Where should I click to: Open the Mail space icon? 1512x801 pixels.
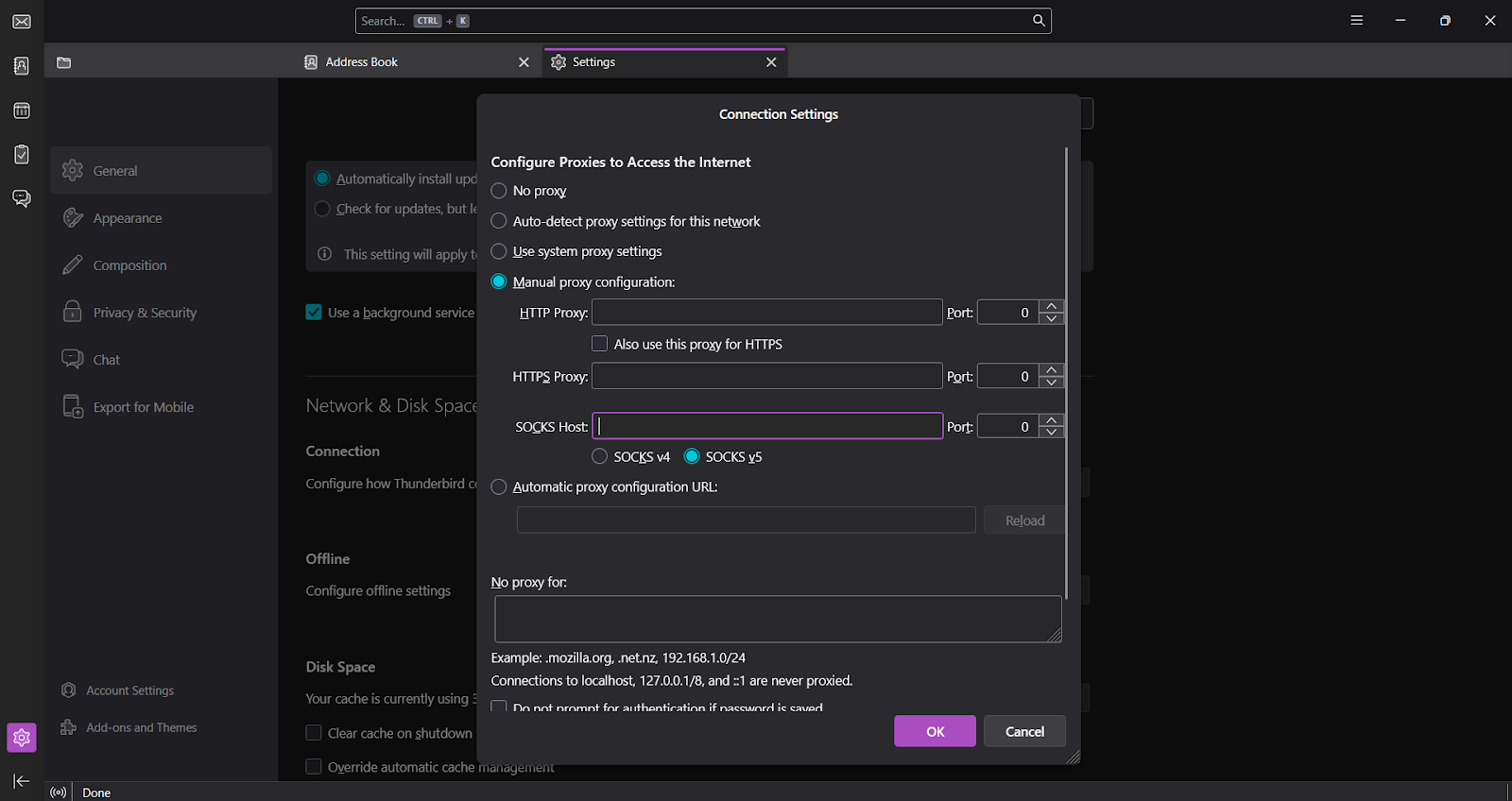coord(22,22)
